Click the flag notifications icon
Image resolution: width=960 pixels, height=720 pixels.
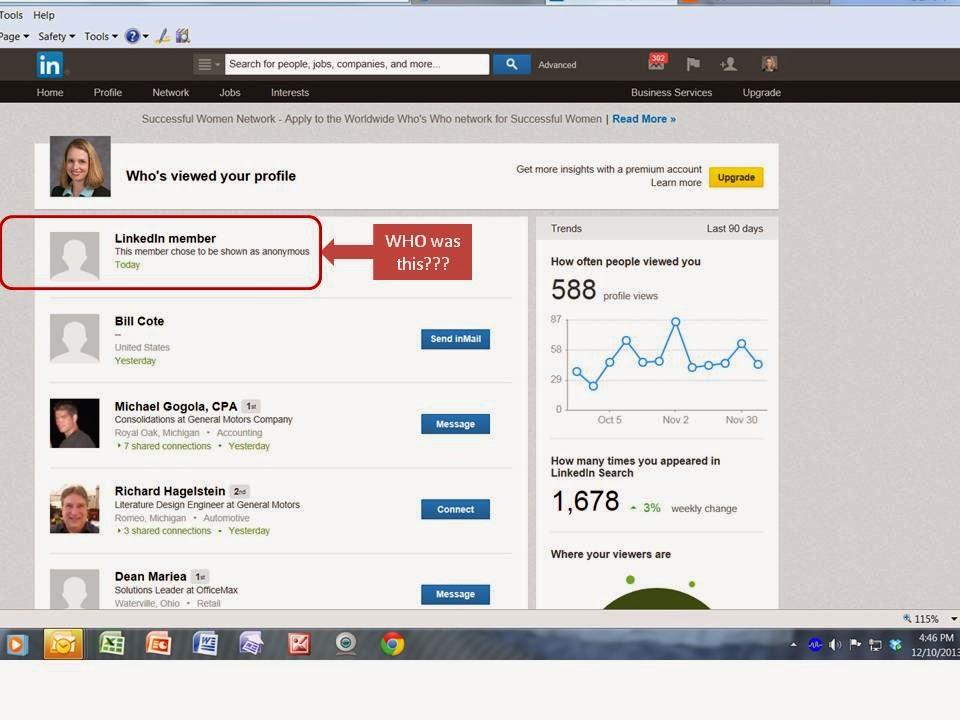pyautogui.click(x=692, y=62)
